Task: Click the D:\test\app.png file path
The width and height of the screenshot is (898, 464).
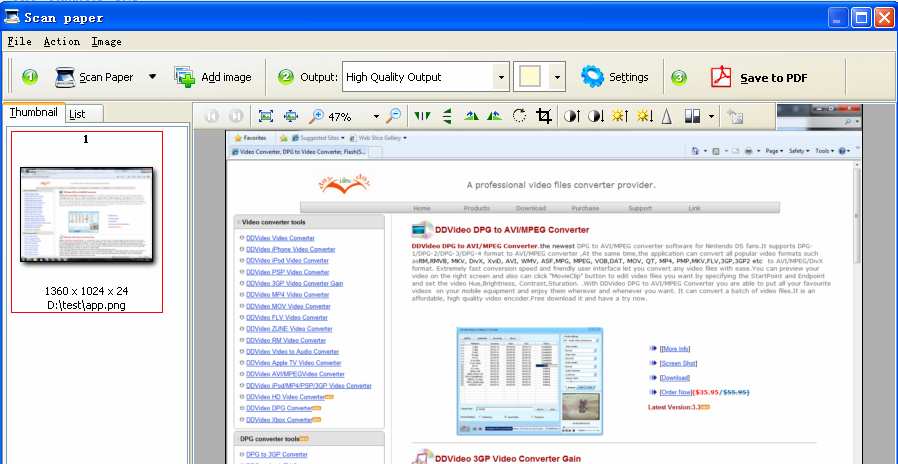Action: pyautogui.click(x=86, y=305)
